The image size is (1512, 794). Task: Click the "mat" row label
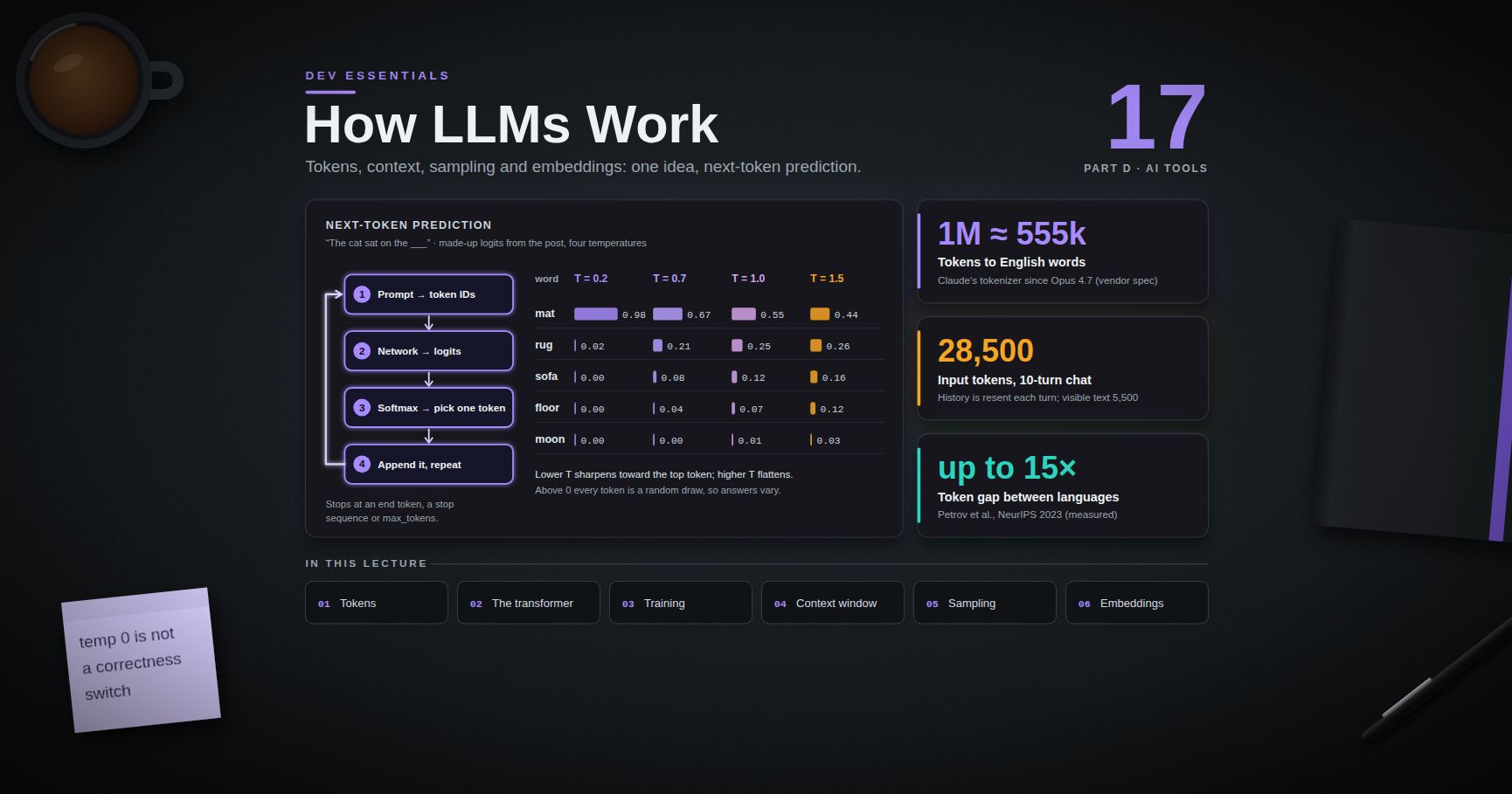pyautogui.click(x=544, y=314)
